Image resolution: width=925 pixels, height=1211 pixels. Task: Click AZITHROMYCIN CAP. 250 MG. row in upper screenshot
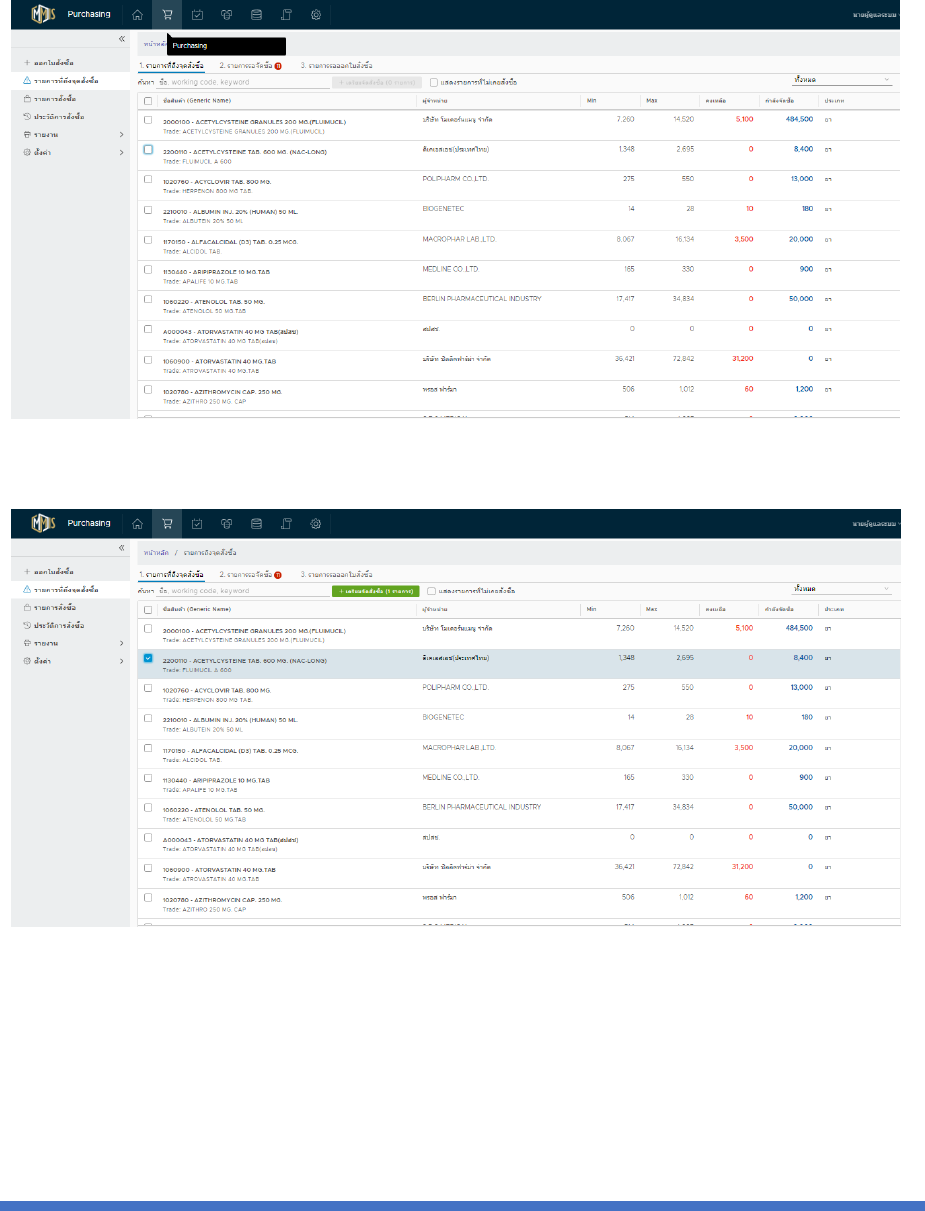(x=520, y=394)
